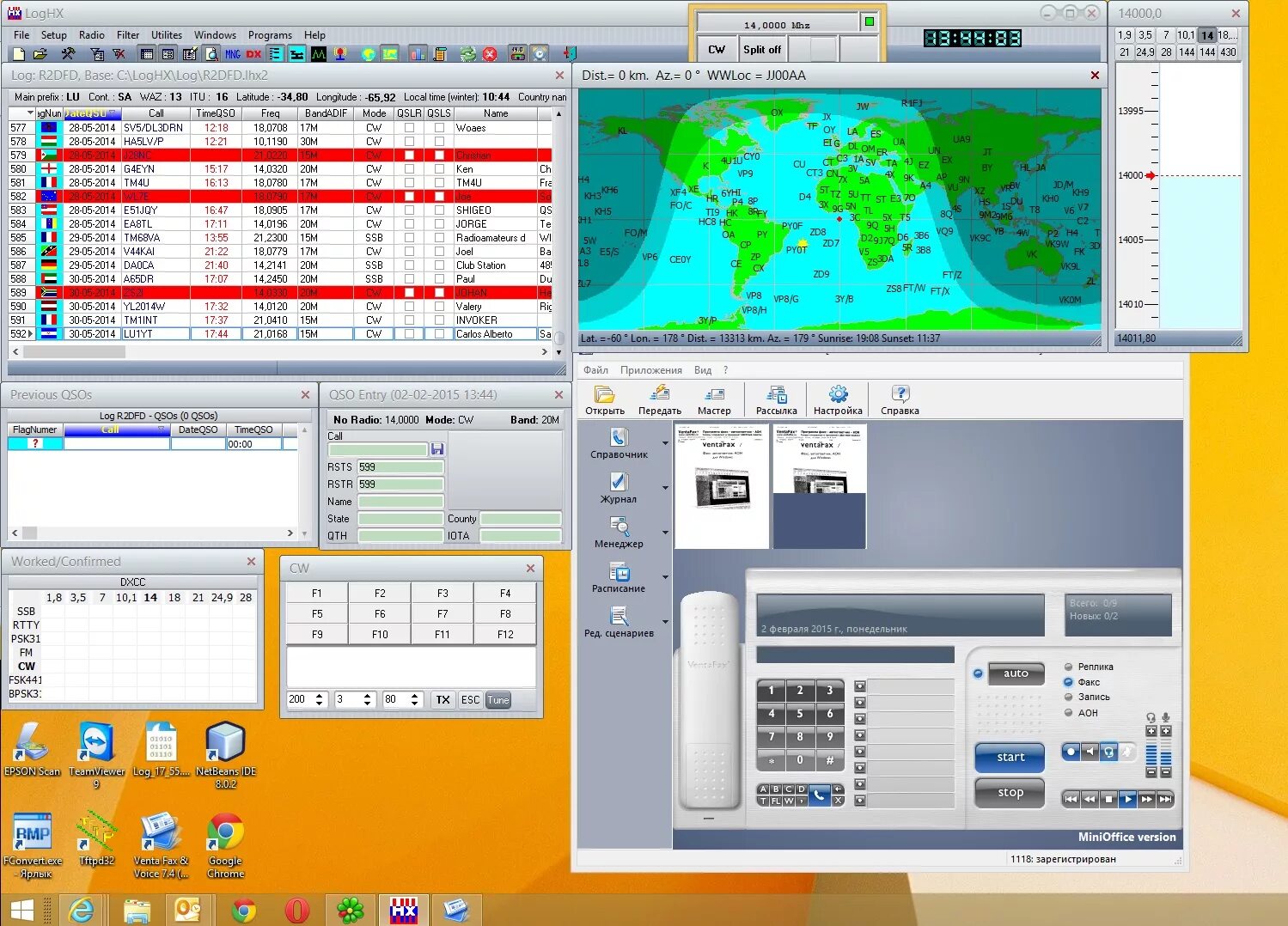
Task: Click the globe world map toolbar icon
Action: point(369,54)
